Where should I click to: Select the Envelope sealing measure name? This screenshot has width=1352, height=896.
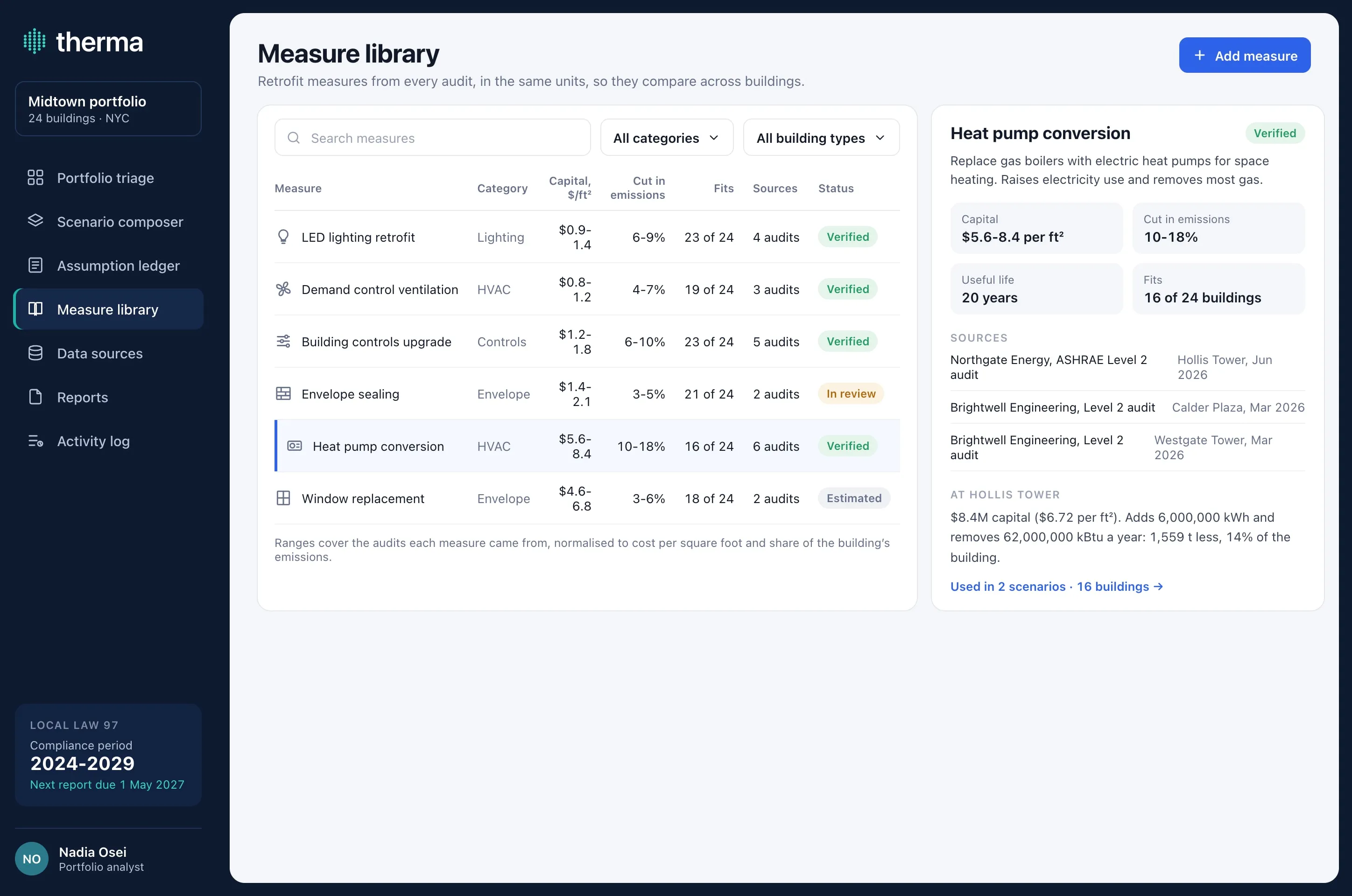[x=350, y=394]
